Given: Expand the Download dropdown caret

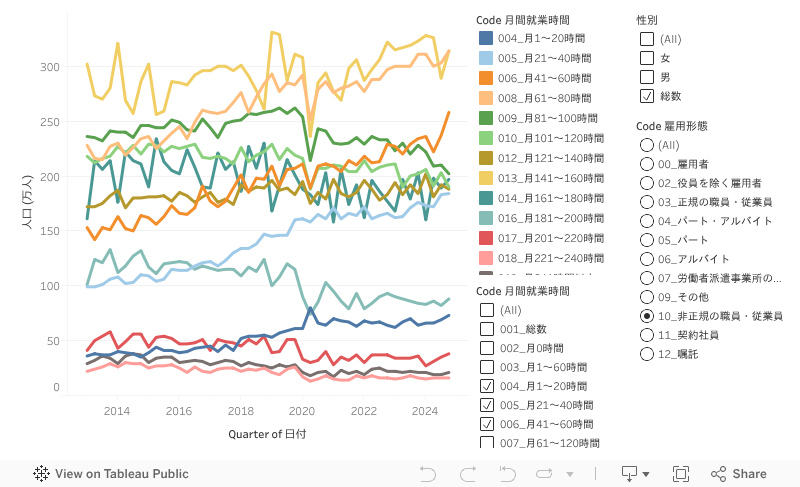Looking at the screenshot, I should (646, 474).
